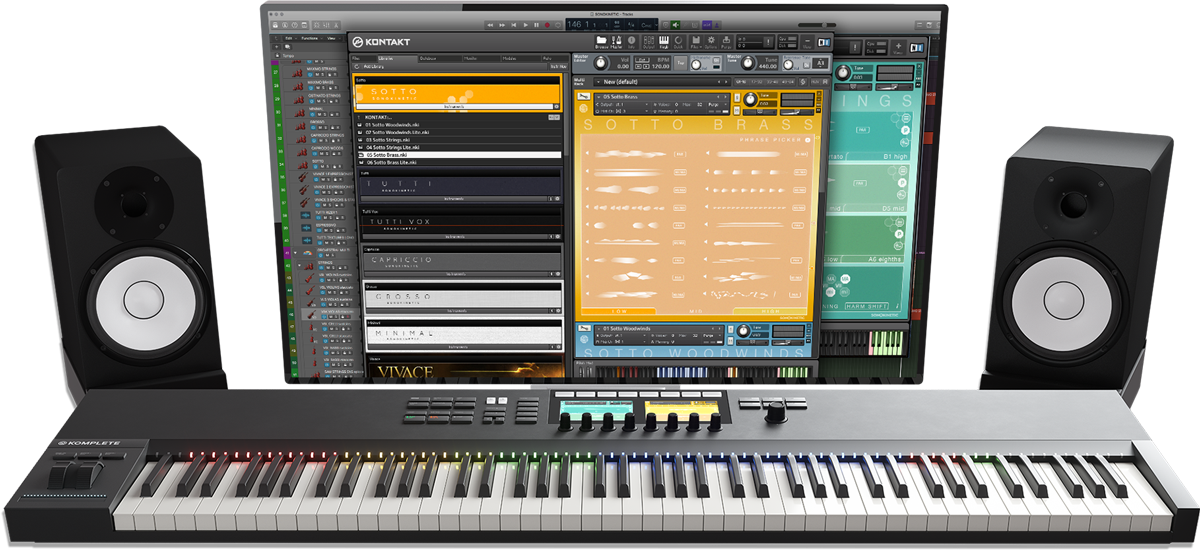Show the Kontakt on-screen Keyboard icon
This screenshot has height=550, width=1200.
point(664,40)
